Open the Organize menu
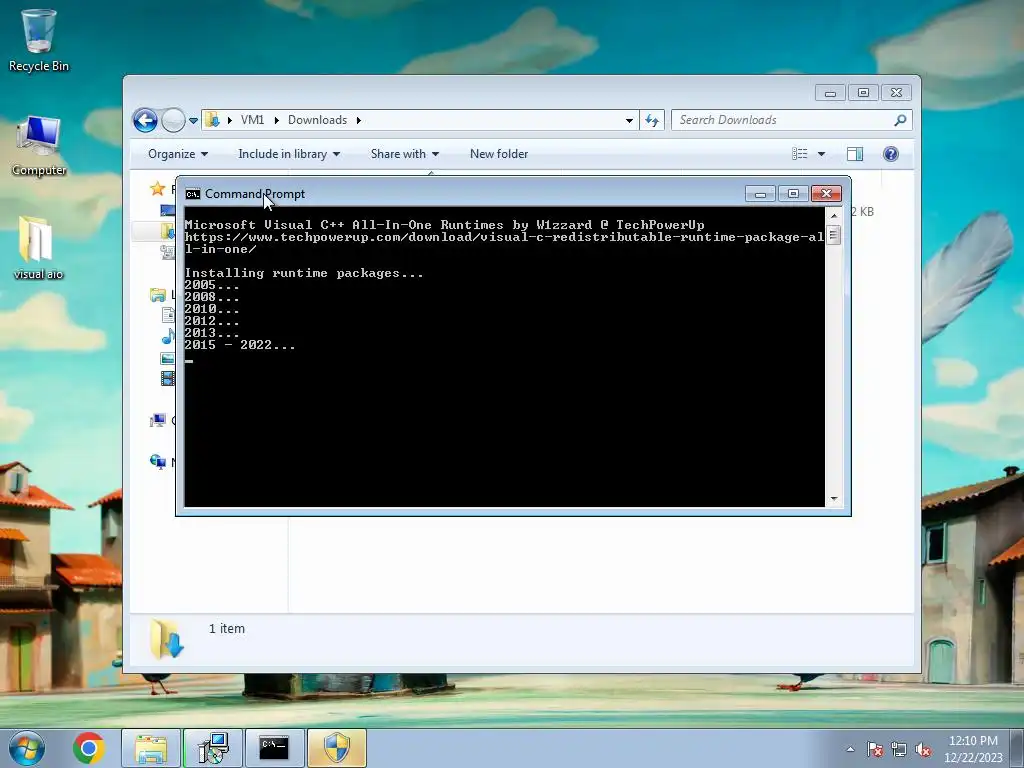The image size is (1024, 768). (178, 154)
